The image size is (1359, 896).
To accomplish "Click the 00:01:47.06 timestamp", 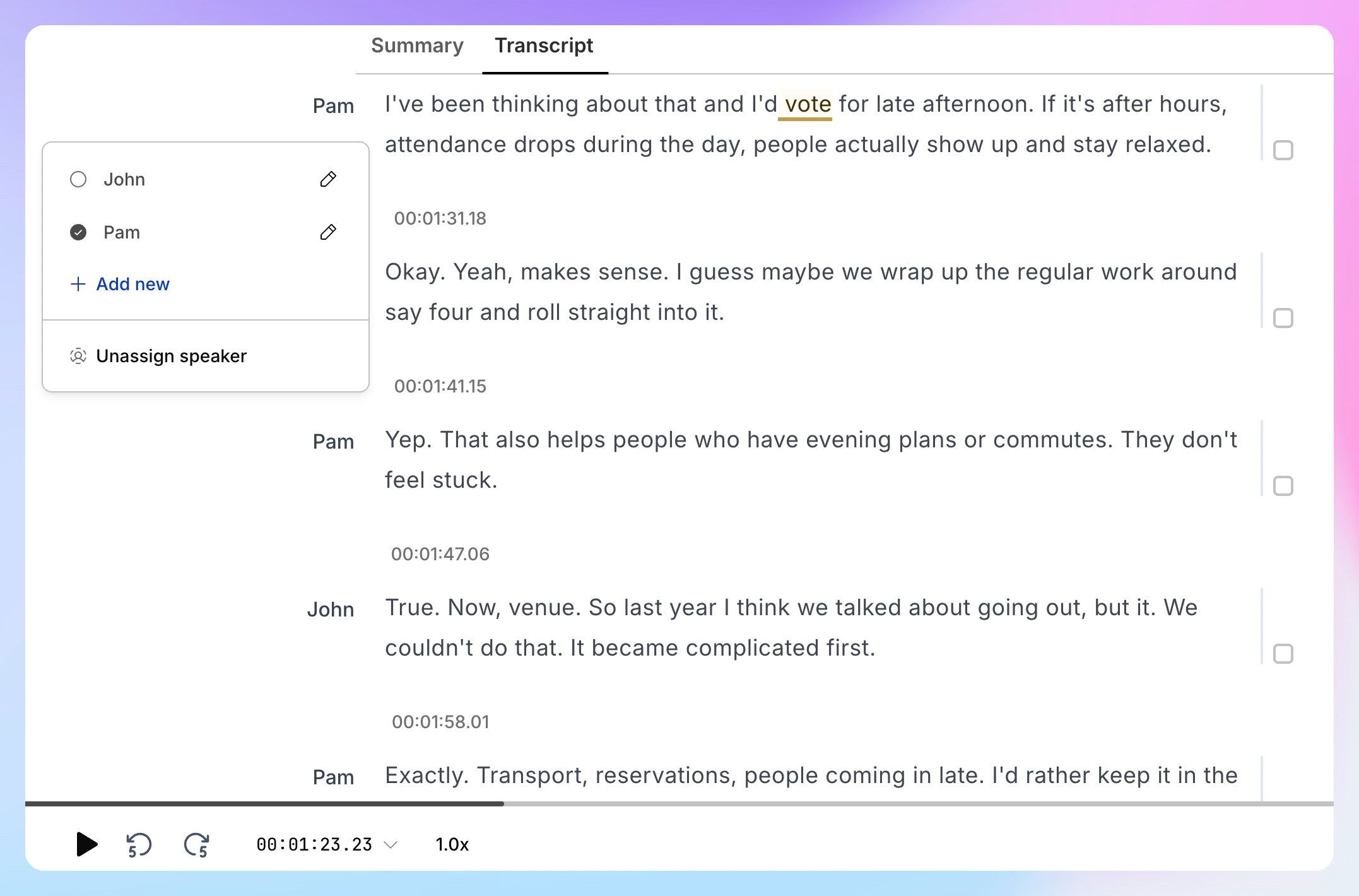I will click(x=440, y=554).
